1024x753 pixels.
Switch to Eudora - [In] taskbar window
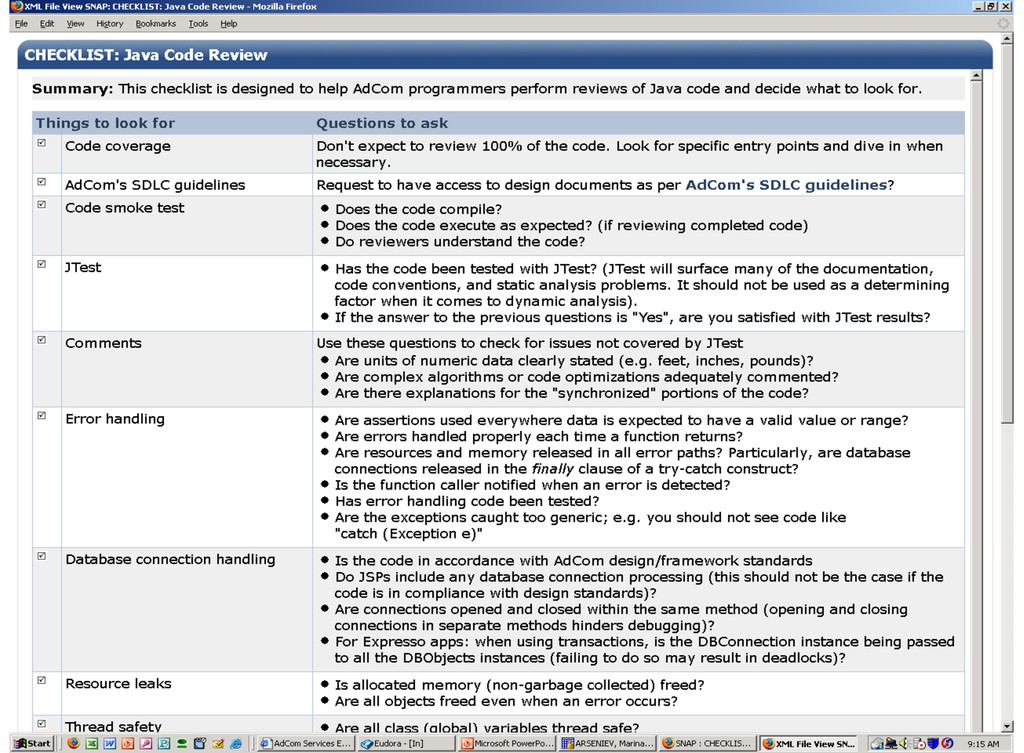406,743
